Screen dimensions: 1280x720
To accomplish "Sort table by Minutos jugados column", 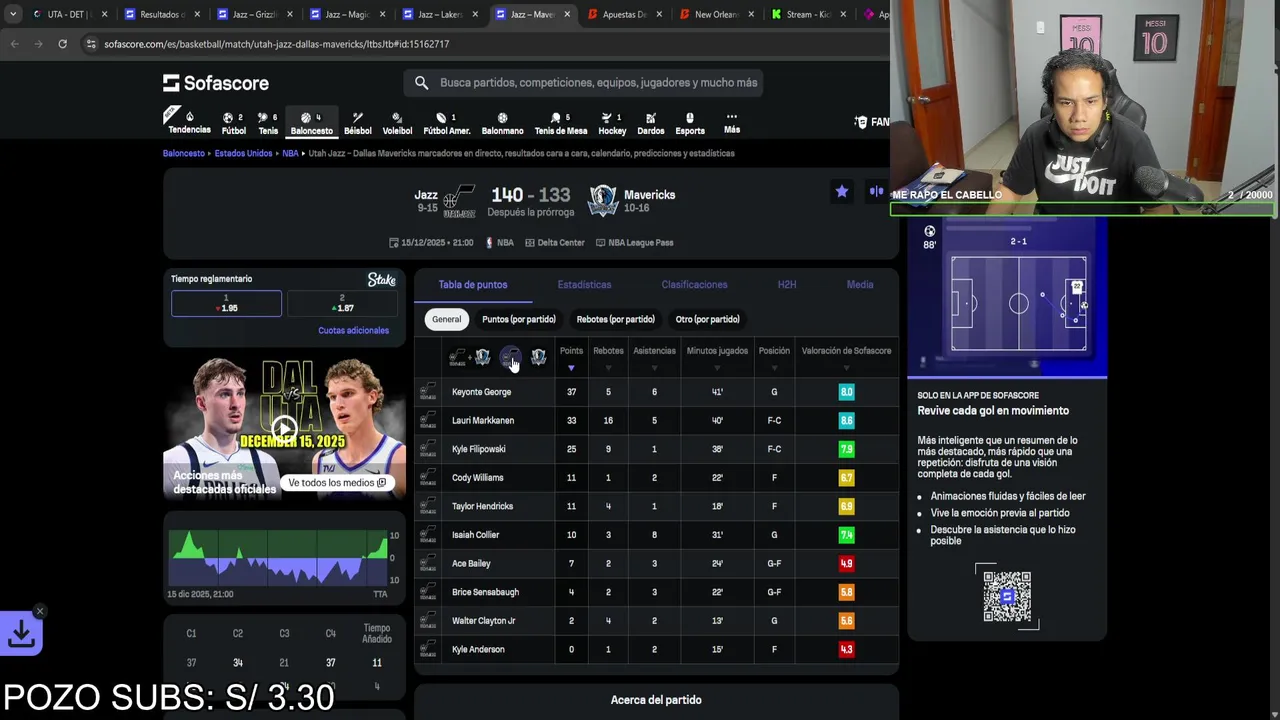I will click(x=717, y=358).
